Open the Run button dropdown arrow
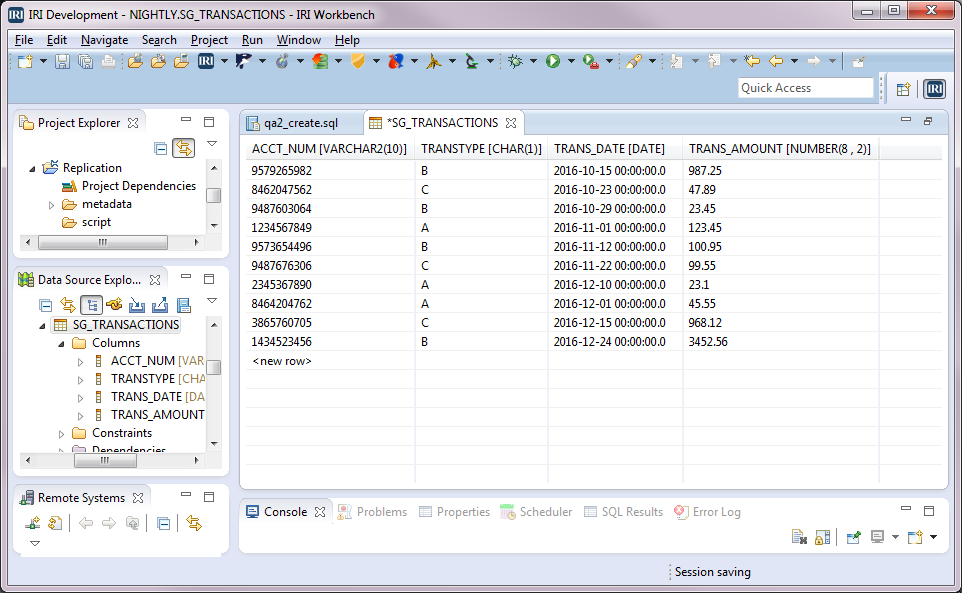Image resolution: width=962 pixels, height=593 pixels. click(571, 61)
